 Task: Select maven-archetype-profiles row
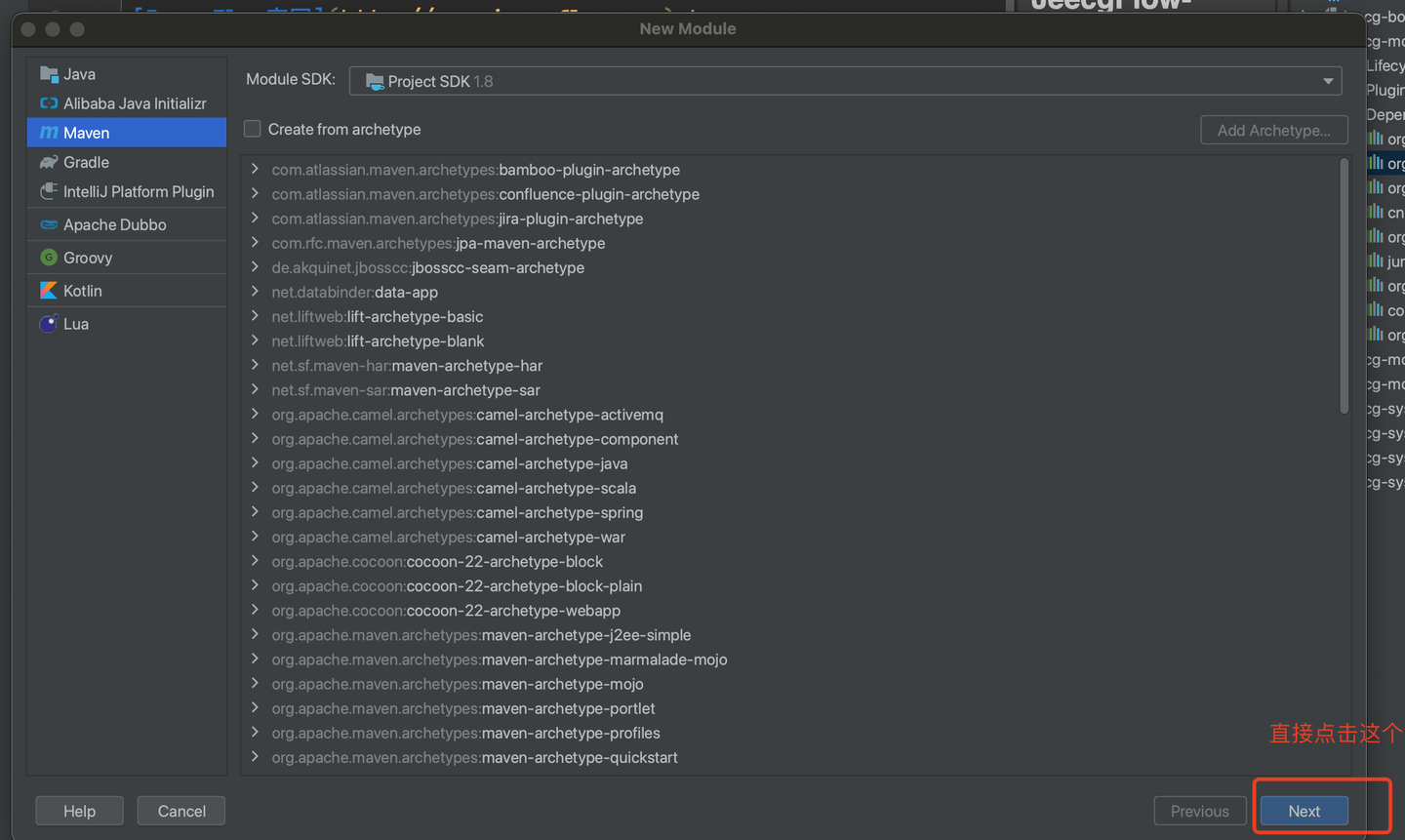(x=790, y=733)
